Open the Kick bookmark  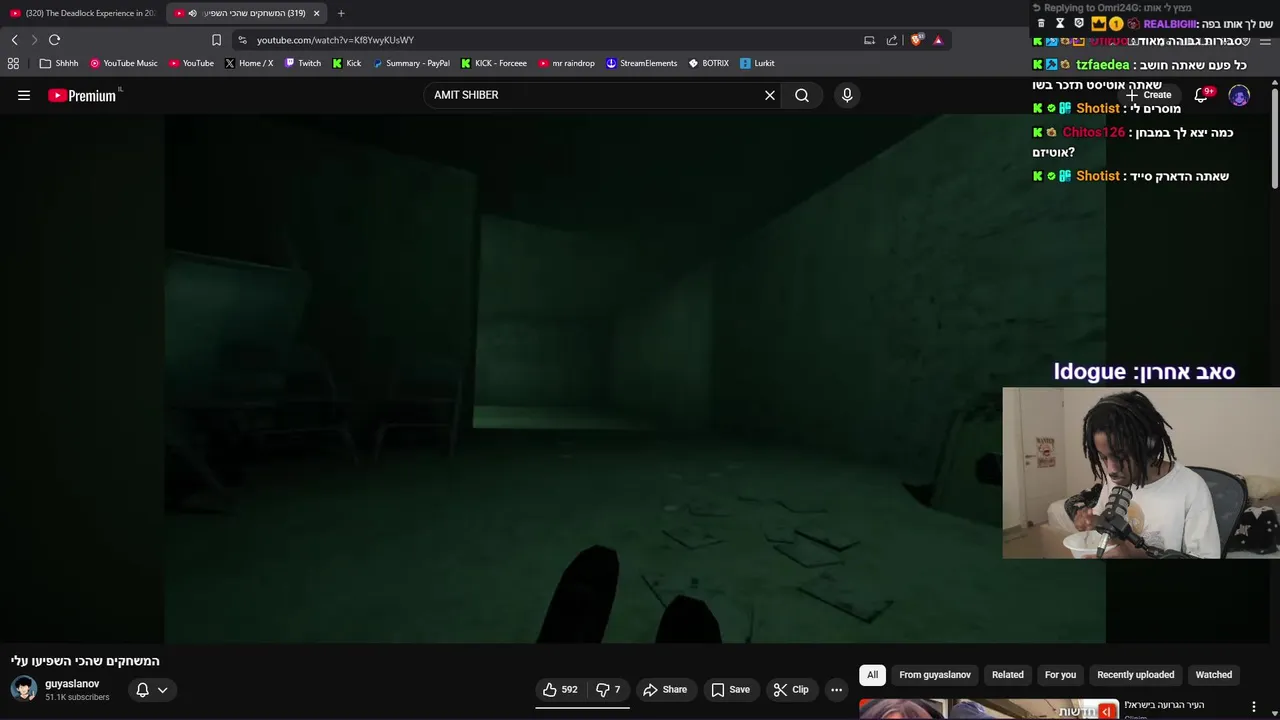[x=347, y=63]
